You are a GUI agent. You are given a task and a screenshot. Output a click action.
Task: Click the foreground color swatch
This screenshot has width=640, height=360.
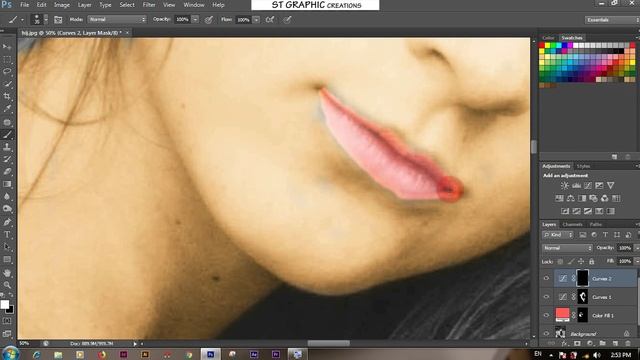(x=5, y=304)
